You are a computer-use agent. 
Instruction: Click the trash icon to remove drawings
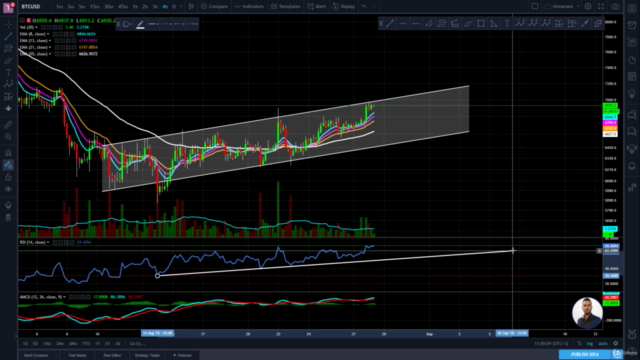[x=8, y=217]
